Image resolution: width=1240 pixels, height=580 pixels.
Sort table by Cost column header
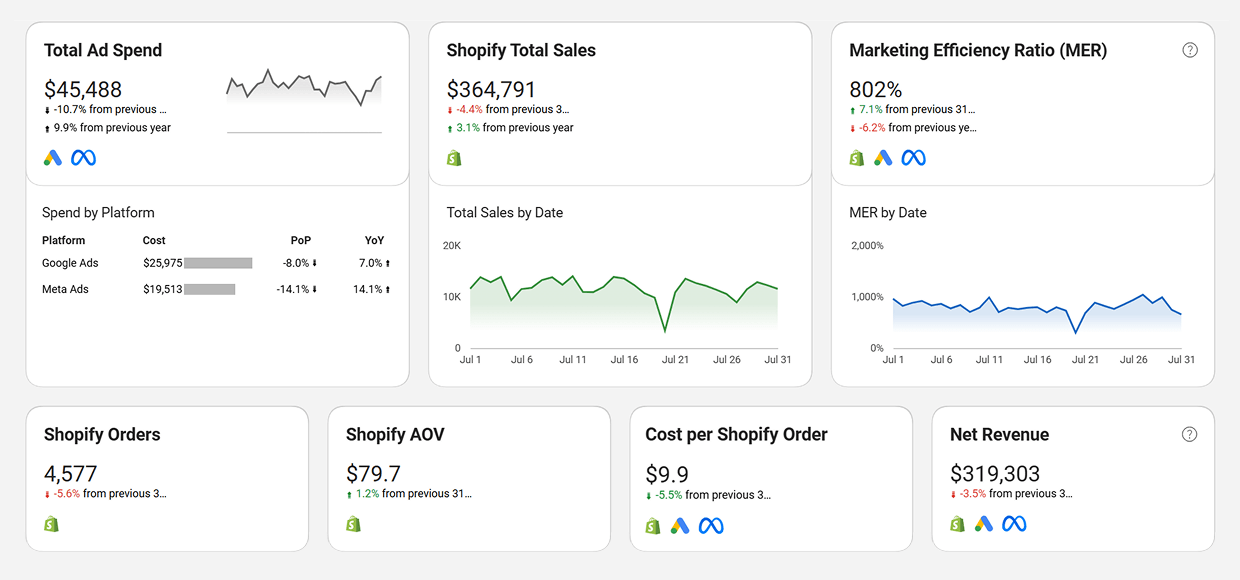pyautogui.click(x=154, y=240)
